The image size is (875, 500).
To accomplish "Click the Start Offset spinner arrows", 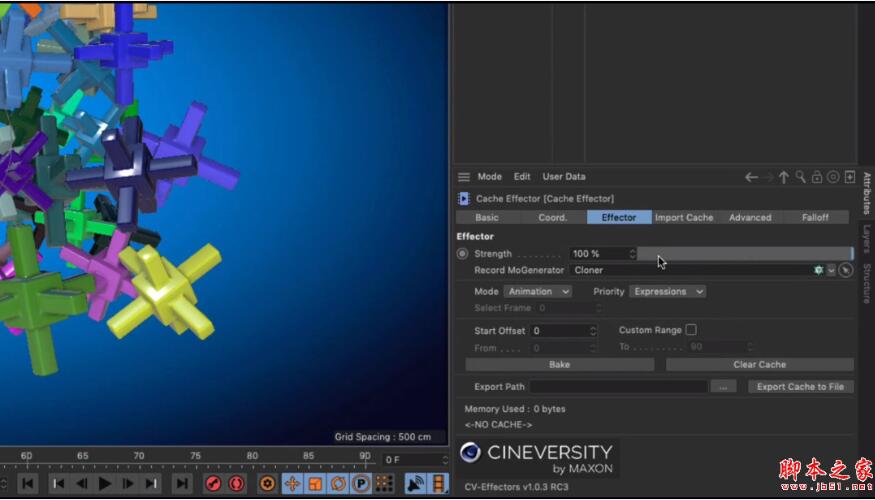I will (593, 331).
